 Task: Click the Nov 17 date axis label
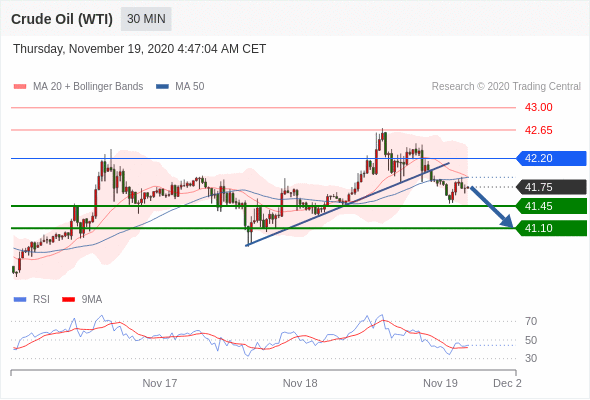pyautogui.click(x=160, y=383)
